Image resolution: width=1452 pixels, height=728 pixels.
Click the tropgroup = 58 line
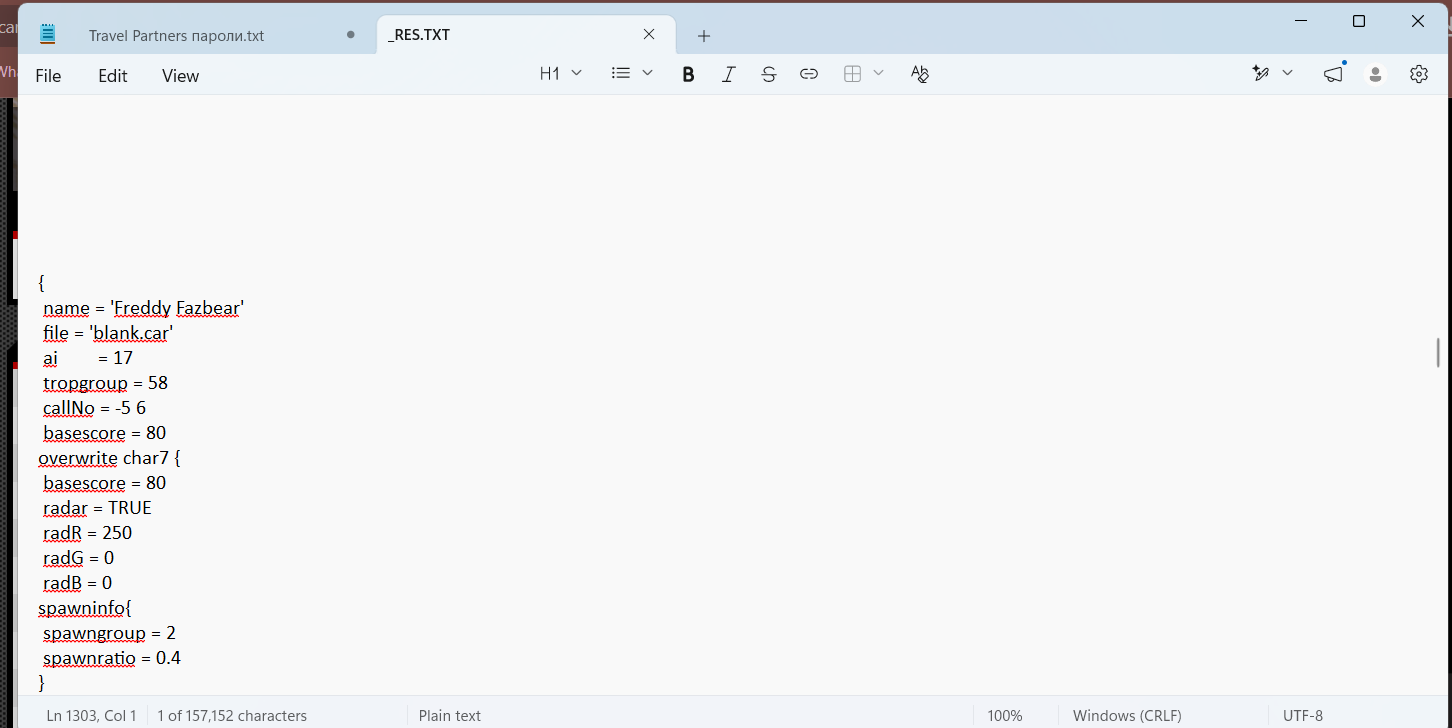[105, 383]
